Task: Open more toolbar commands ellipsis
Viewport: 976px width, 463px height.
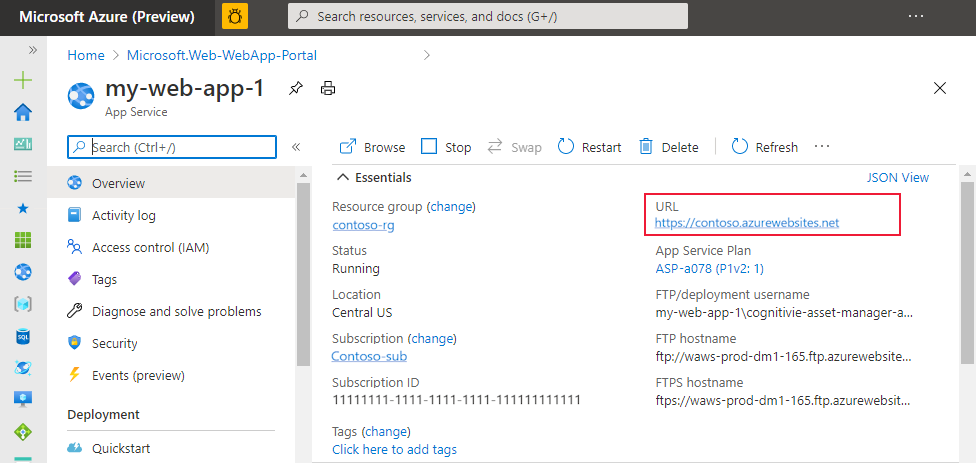Action: (x=822, y=147)
